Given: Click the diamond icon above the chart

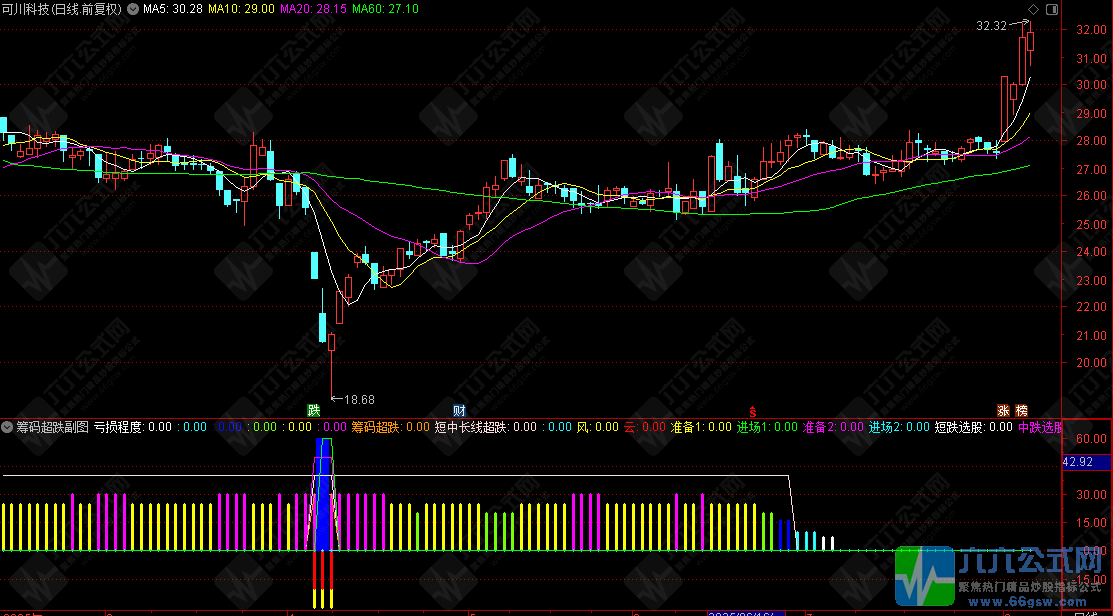Looking at the screenshot, I should click(x=1033, y=9).
